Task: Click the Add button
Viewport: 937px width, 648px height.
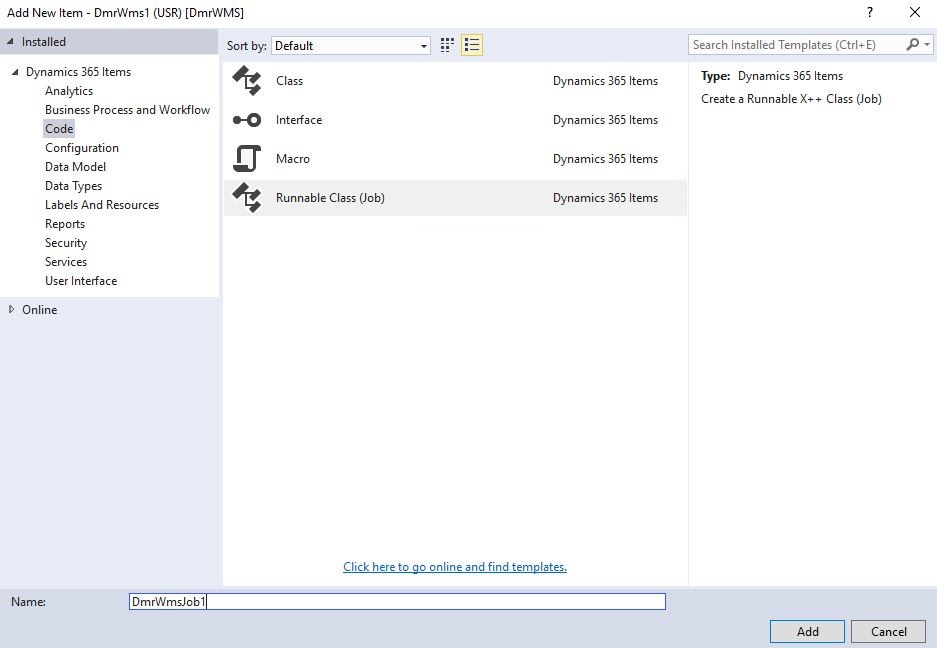Action: tap(807, 631)
